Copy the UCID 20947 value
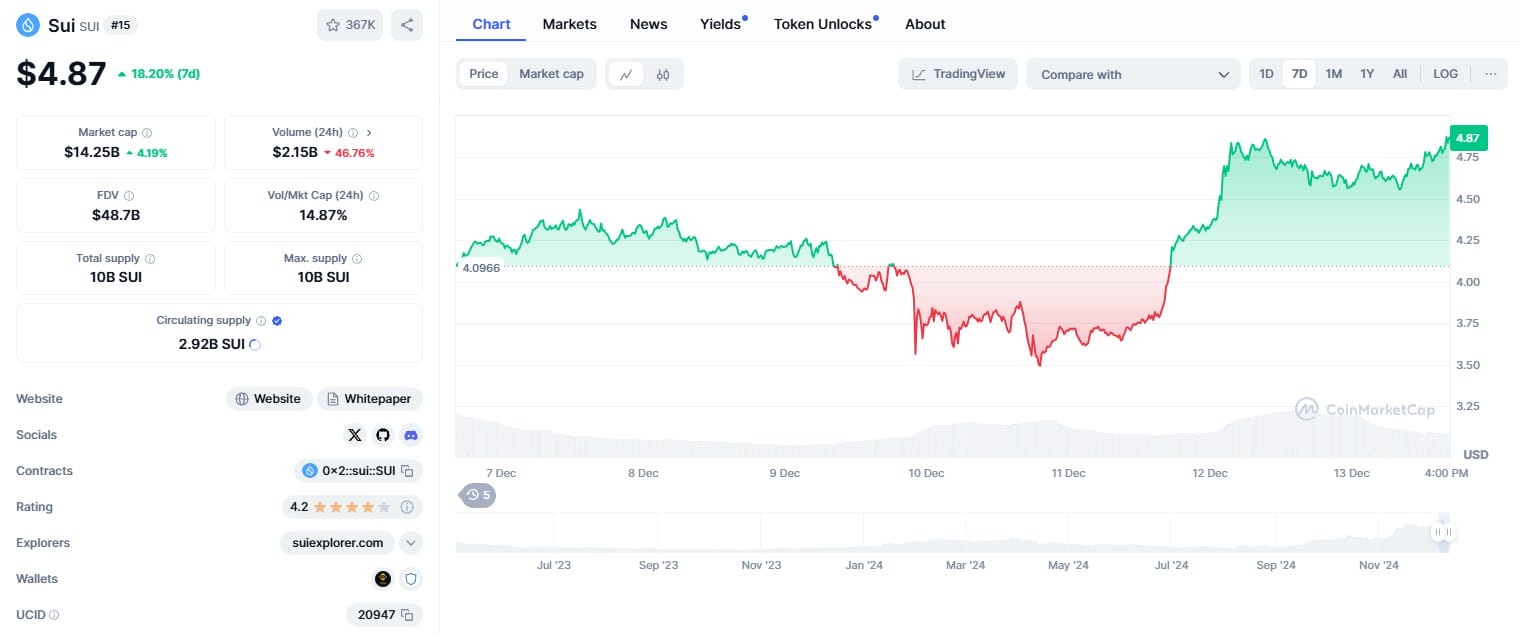The image size is (1520, 634). pyautogui.click(x=407, y=615)
